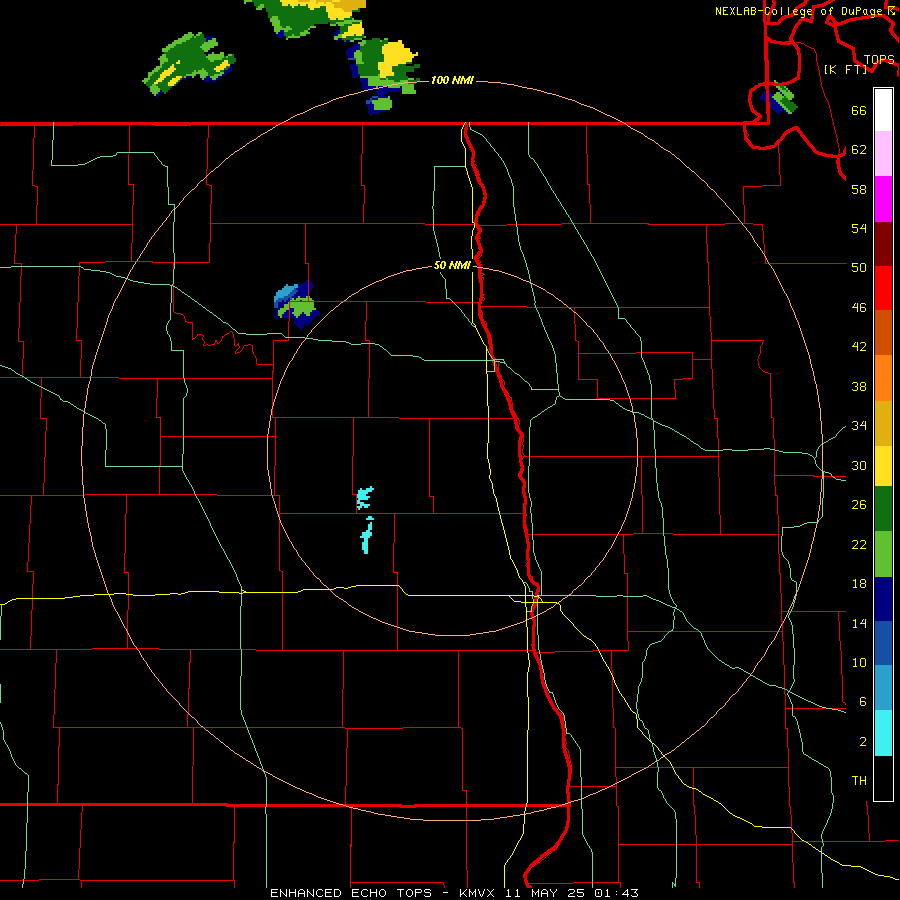Click the "KMVX" radar site identifier
The image size is (900, 900).
tap(476, 893)
